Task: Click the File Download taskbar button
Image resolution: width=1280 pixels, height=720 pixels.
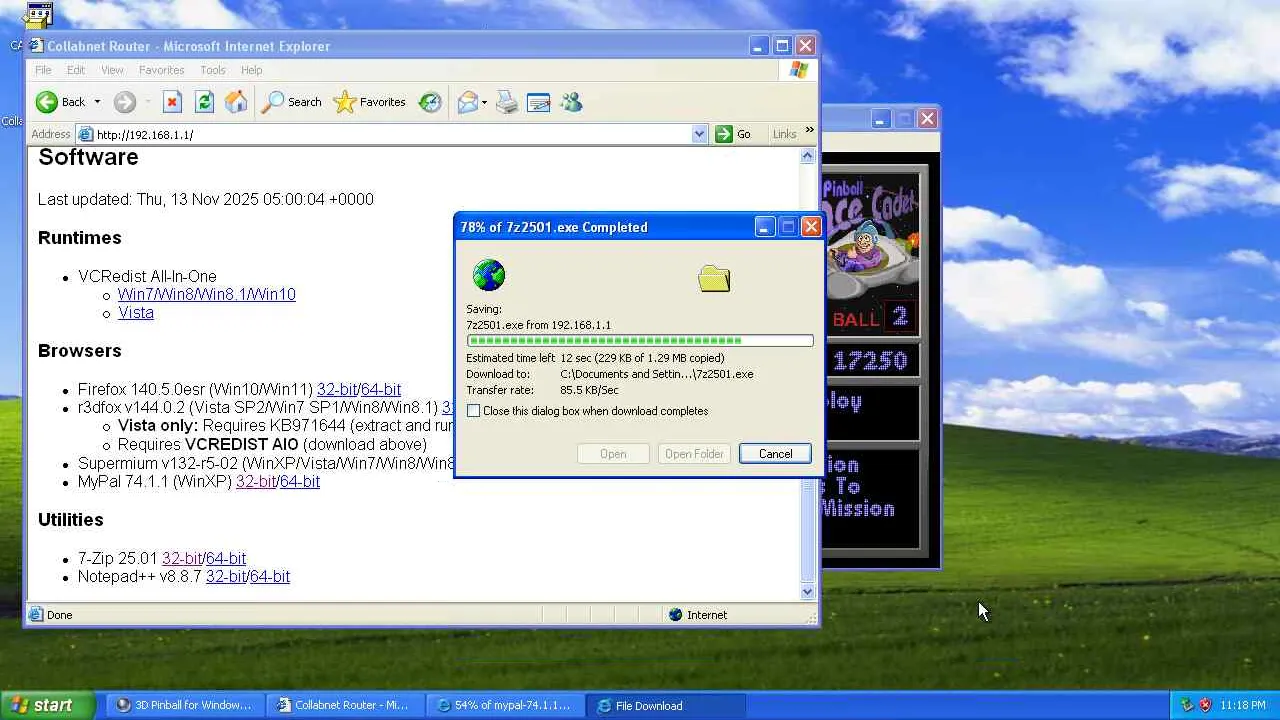Action: point(666,705)
